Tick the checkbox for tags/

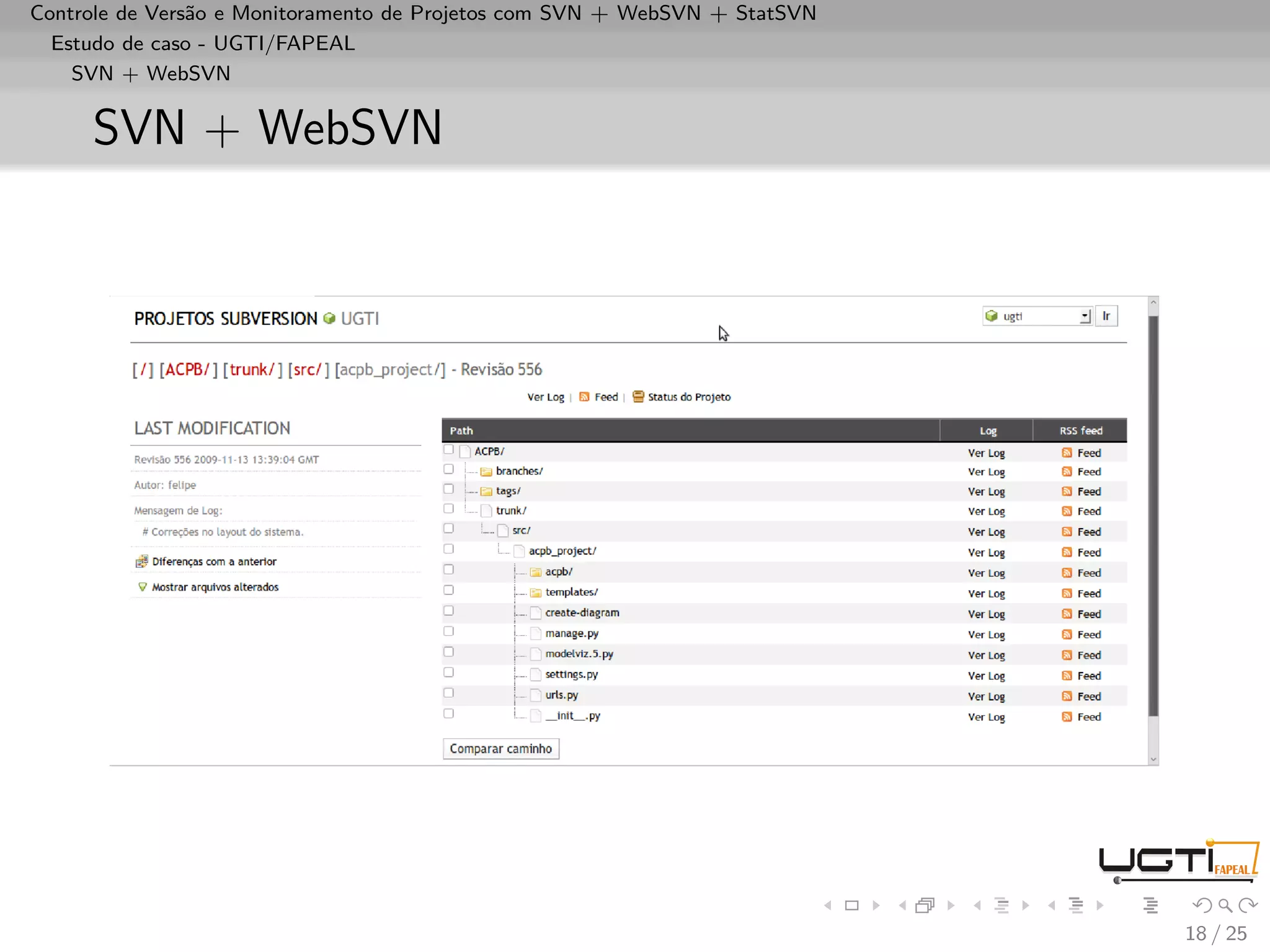(448, 489)
